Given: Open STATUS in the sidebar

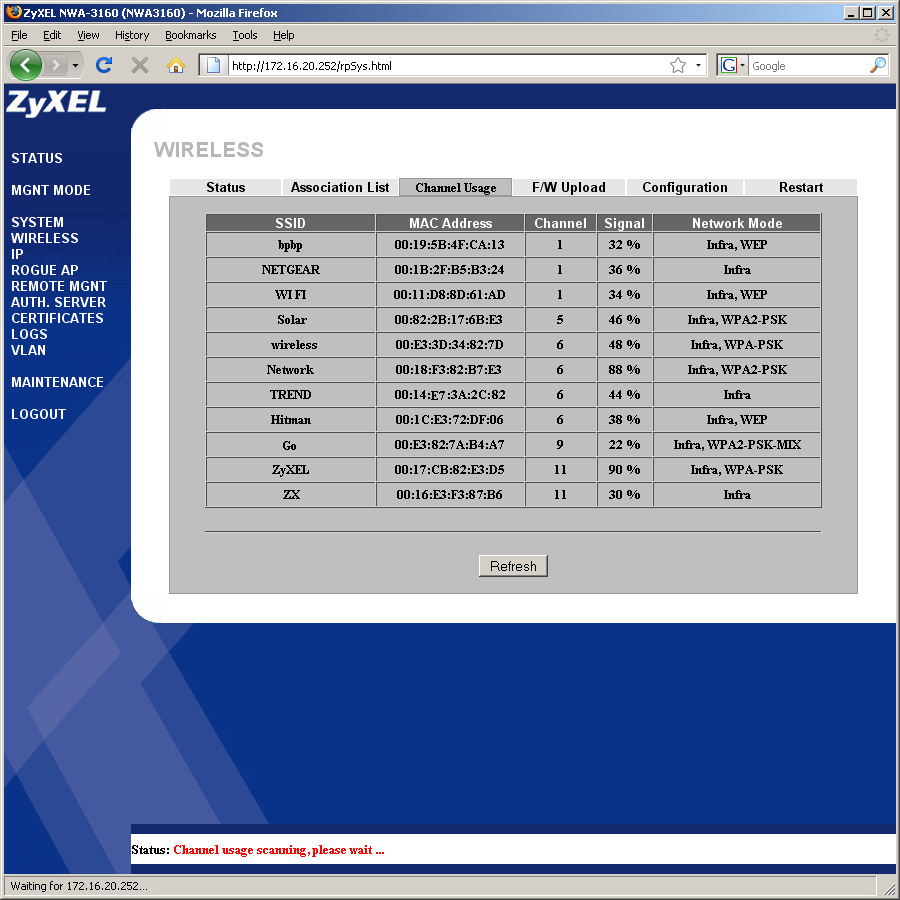Looking at the screenshot, I should [x=37, y=158].
